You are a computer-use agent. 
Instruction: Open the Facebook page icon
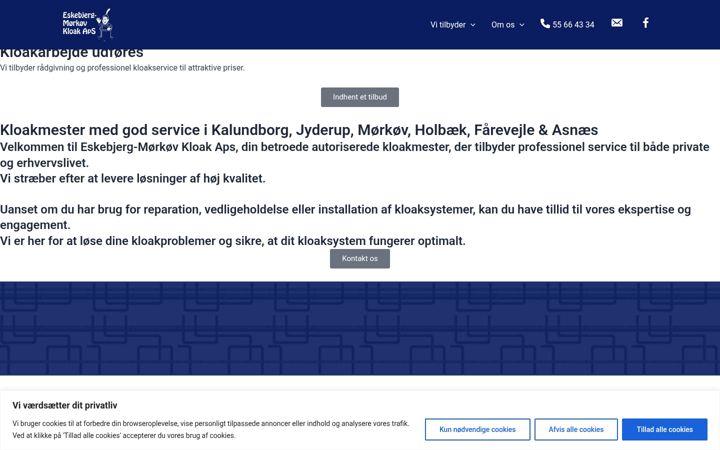(646, 23)
